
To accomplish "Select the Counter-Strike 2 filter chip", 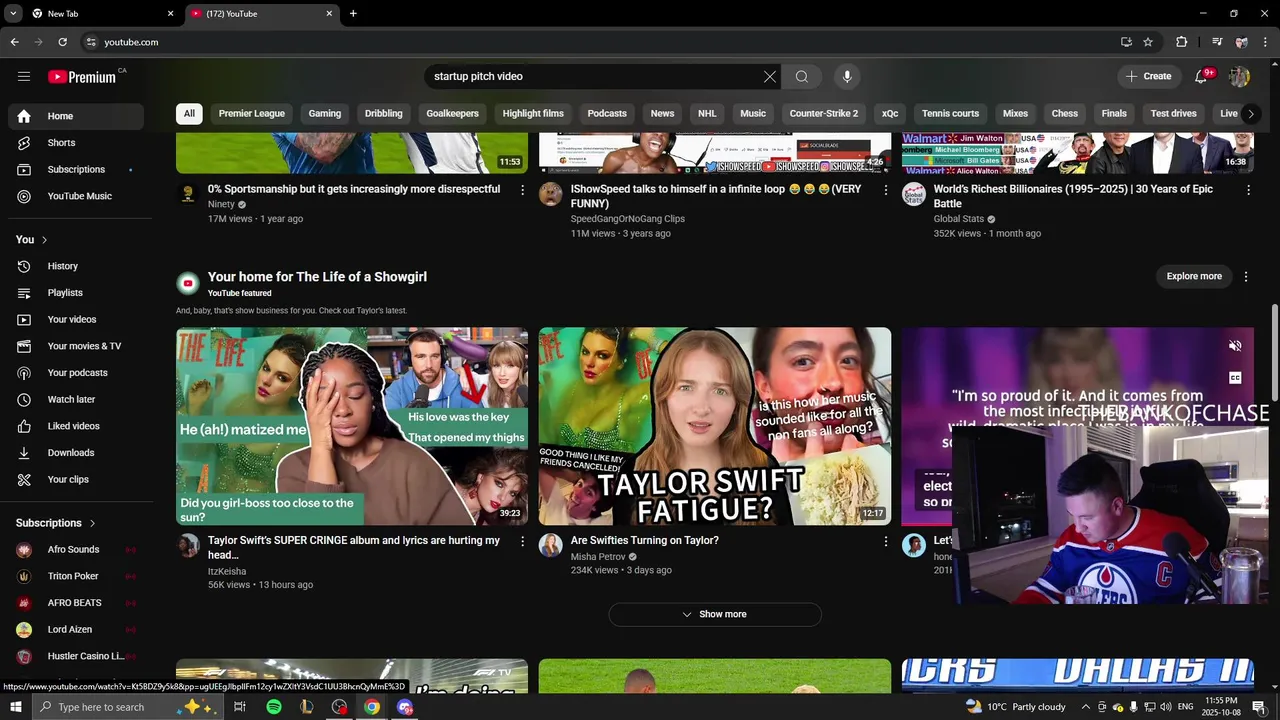I will coord(824,113).
